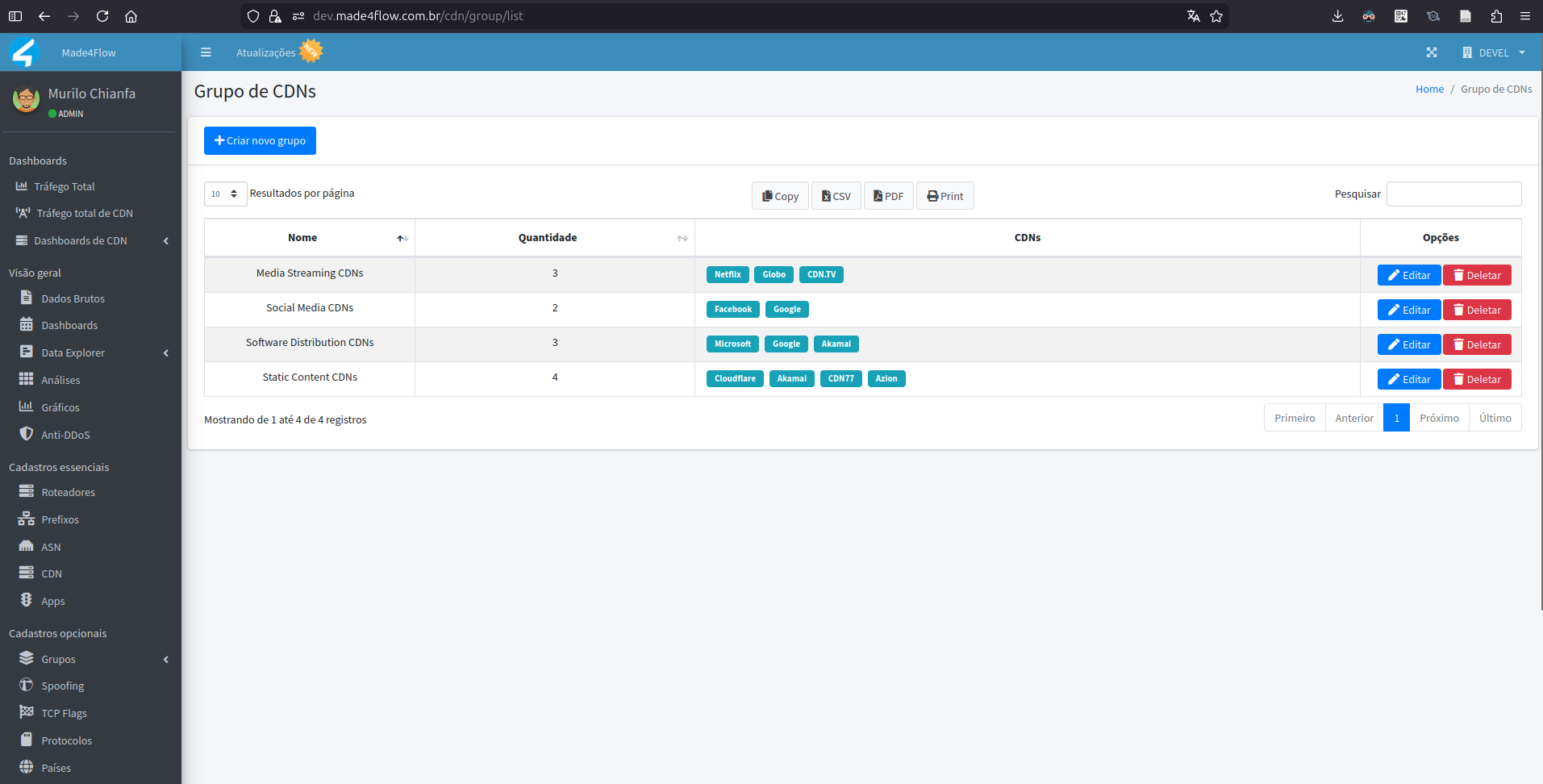This screenshot has width=1543, height=784.
Task: Open Tráfego total de CDN dashboard
Action: pyautogui.click(x=85, y=213)
